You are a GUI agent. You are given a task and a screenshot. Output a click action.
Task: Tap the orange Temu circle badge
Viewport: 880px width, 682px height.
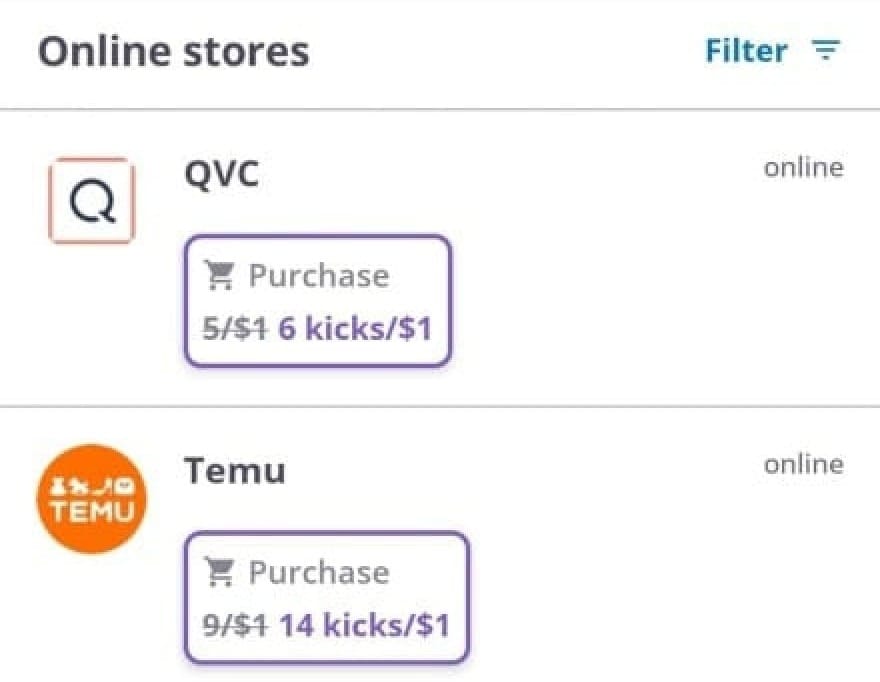click(x=91, y=498)
